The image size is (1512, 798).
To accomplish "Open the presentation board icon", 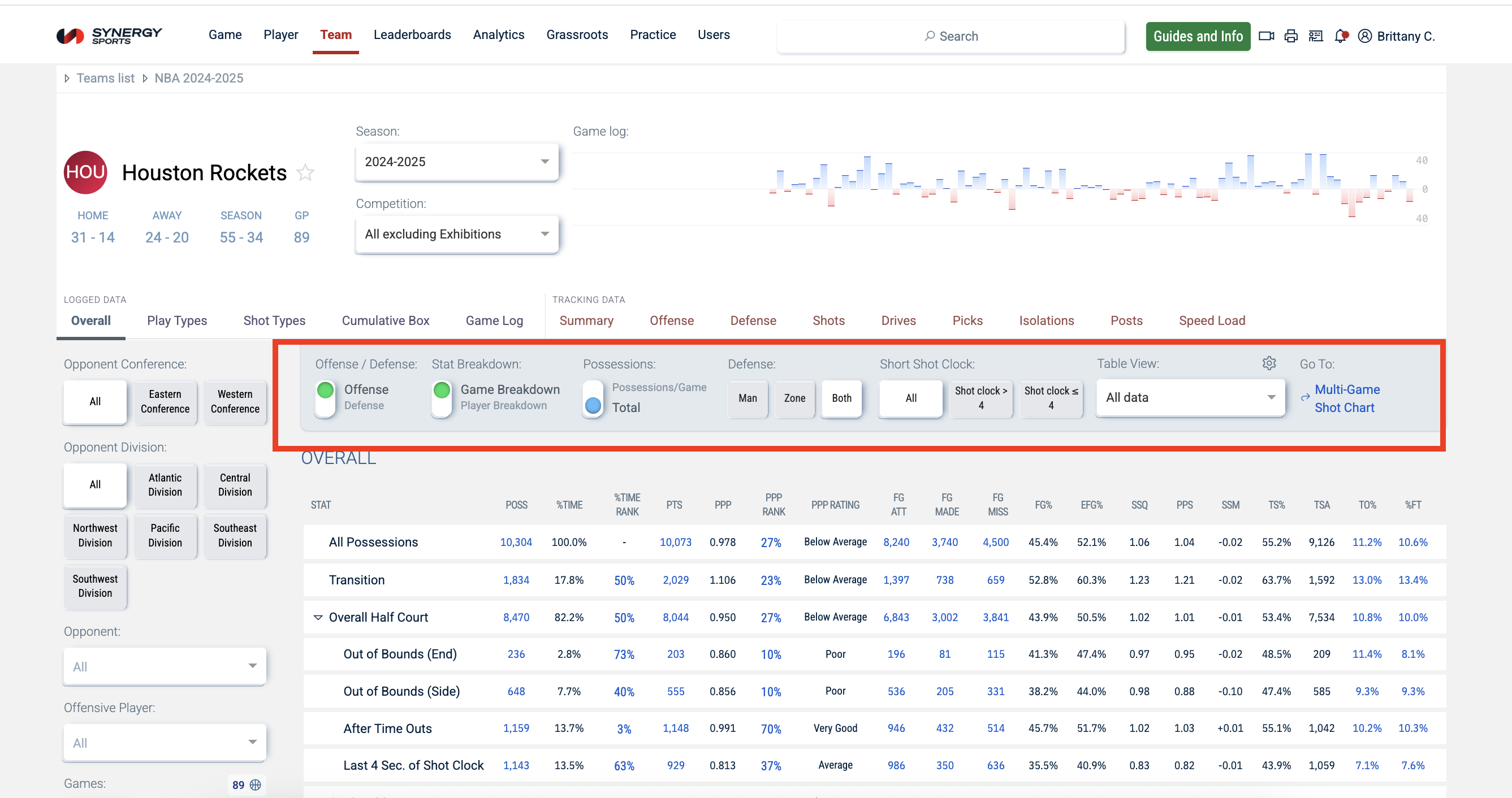I will pyautogui.click(x=1315, y=36).
